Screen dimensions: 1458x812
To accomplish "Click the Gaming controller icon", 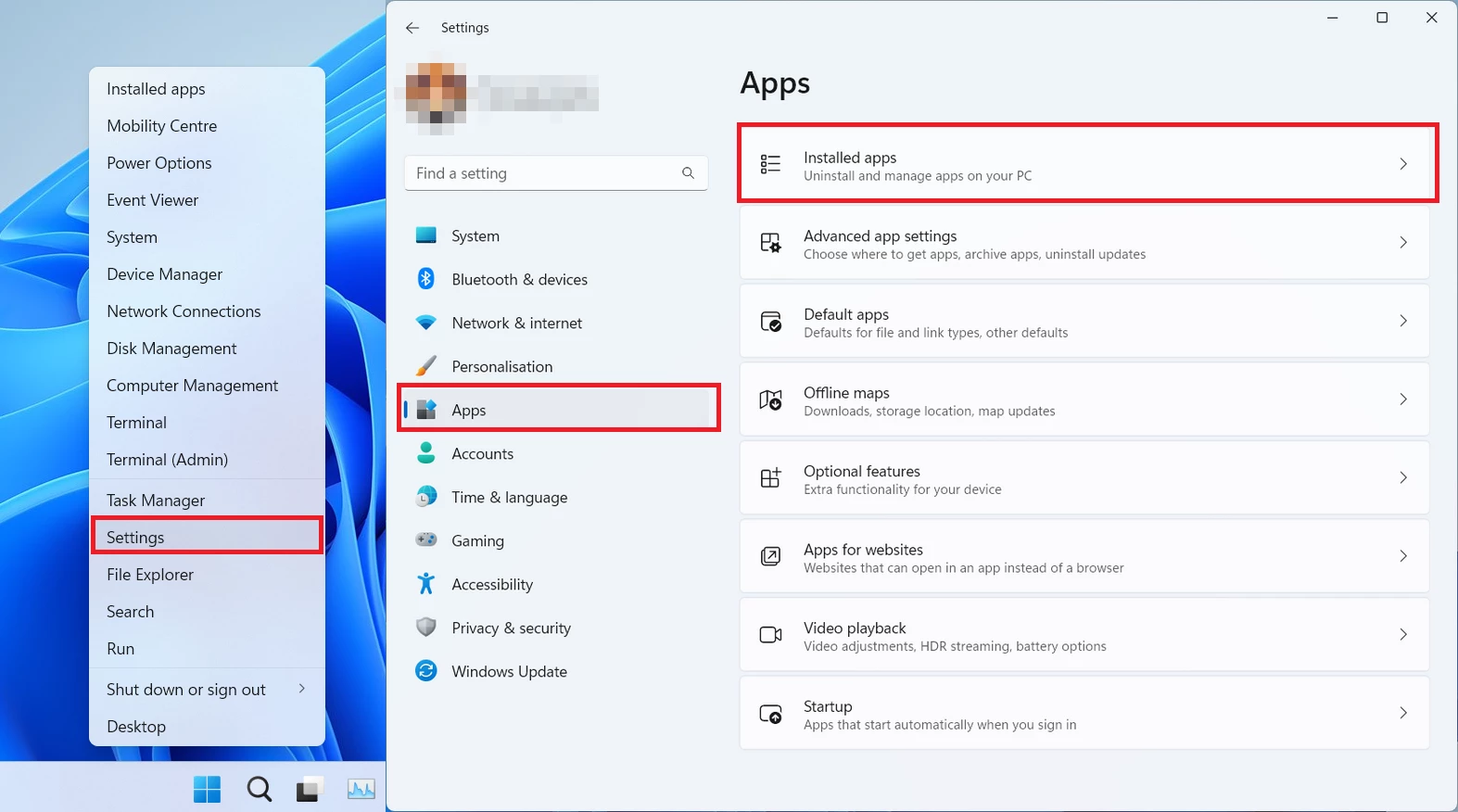I will pos(426,540).
